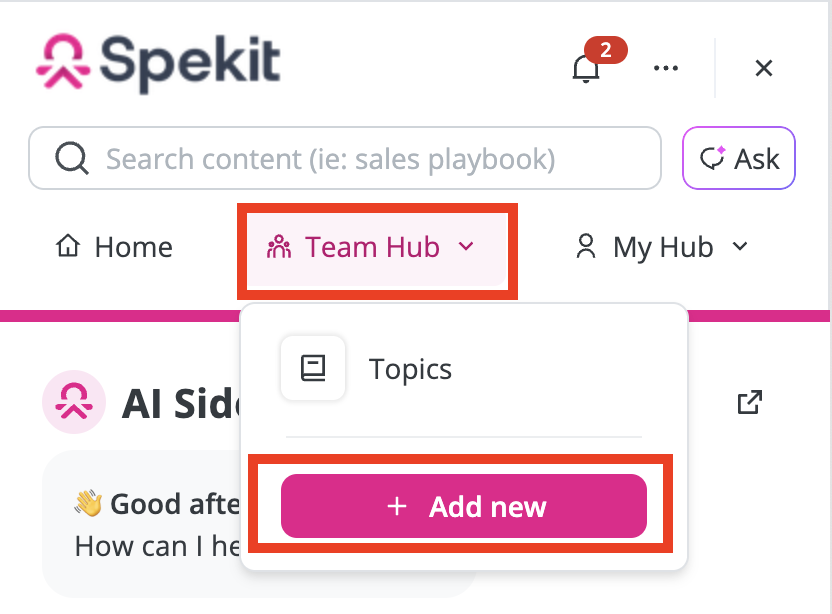The height and width of the screenshot is (614, 832).
Task: Expand the My Hub dropdown chevron
Action: pyautogui.click(x=740, y=246)
